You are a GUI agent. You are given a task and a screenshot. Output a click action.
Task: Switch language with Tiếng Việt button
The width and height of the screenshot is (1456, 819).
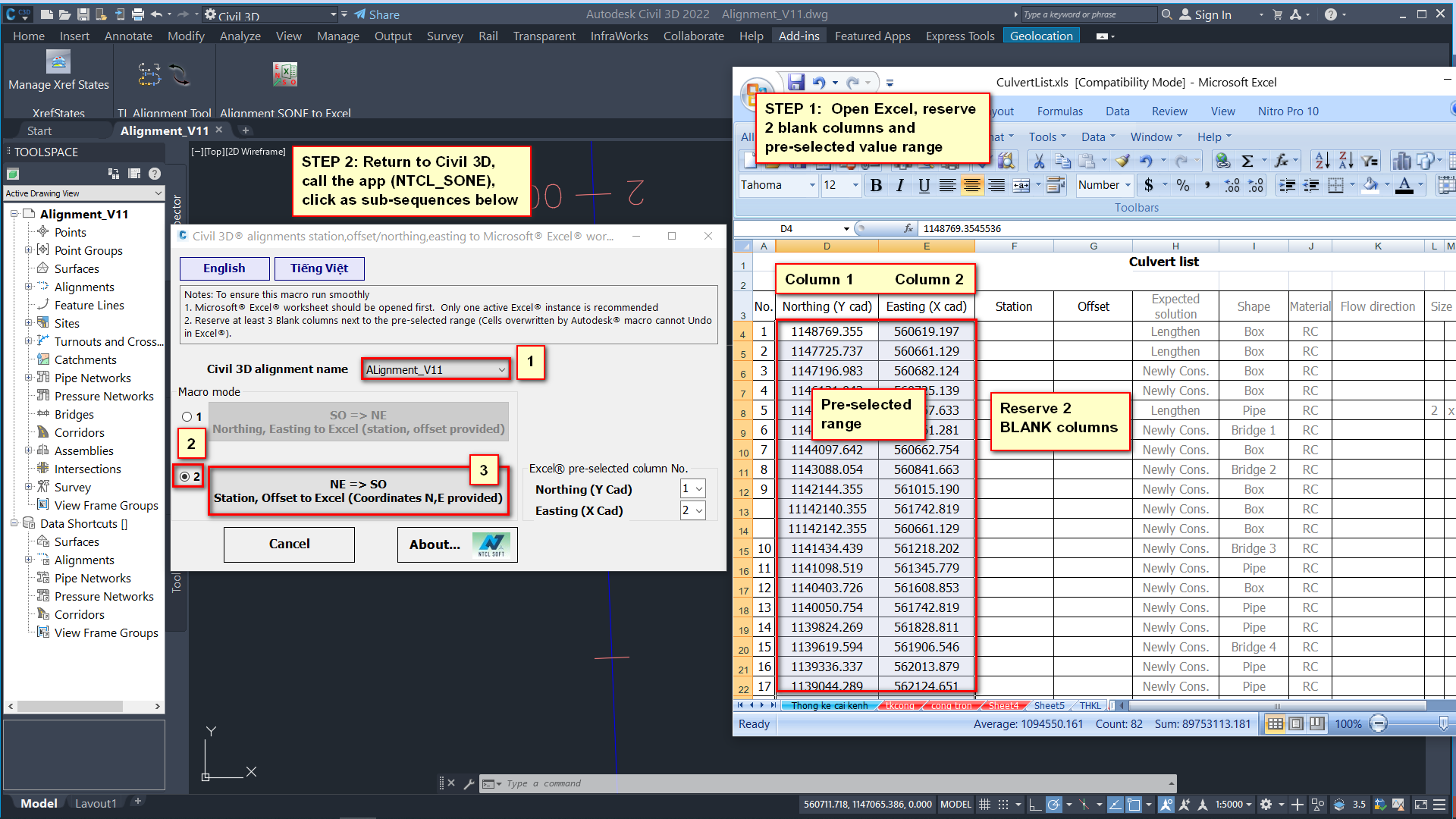click(318, 268)
